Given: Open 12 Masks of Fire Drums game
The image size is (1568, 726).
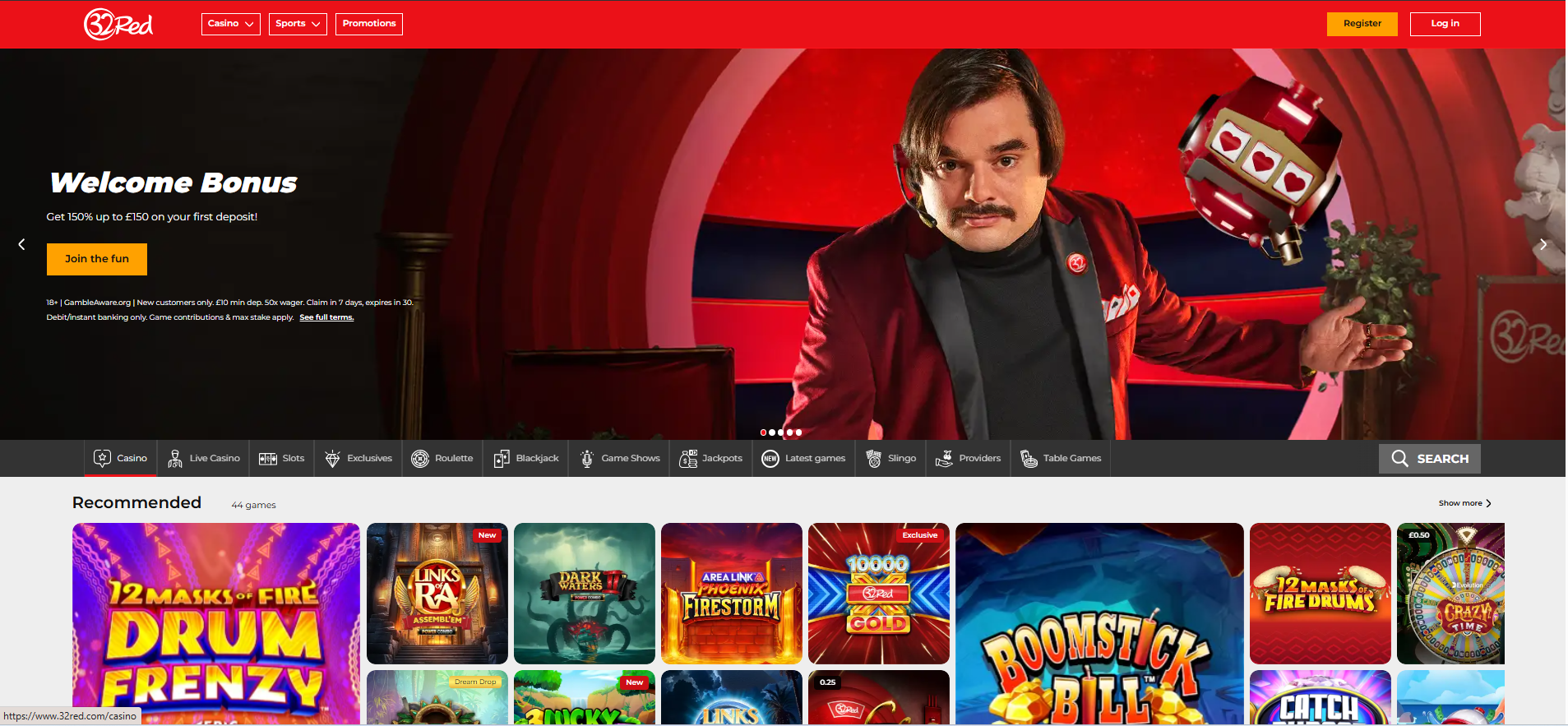Looking at the screenshot, I should click(1321, 594).
